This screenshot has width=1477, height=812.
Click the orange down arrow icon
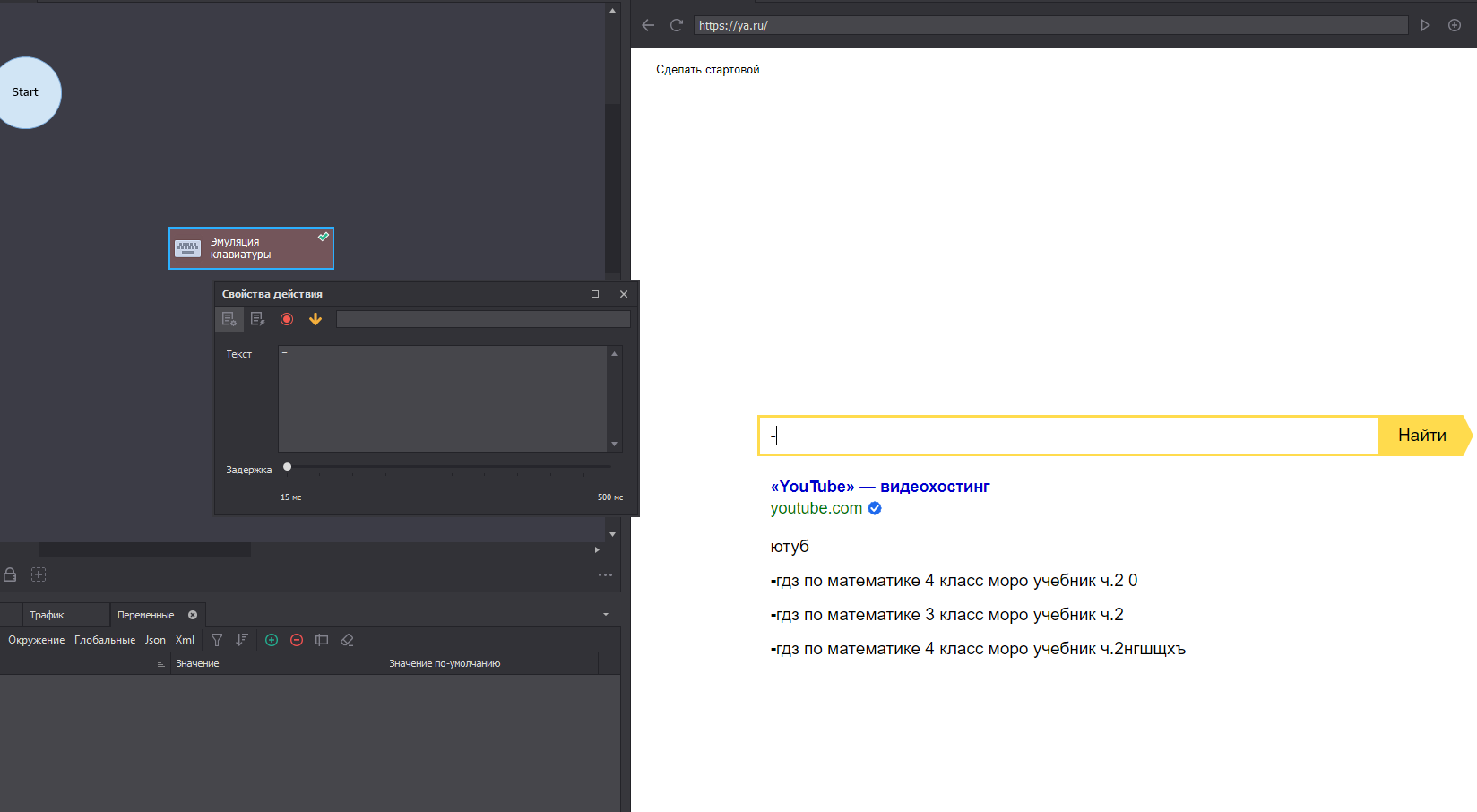(x=315, y=319)
